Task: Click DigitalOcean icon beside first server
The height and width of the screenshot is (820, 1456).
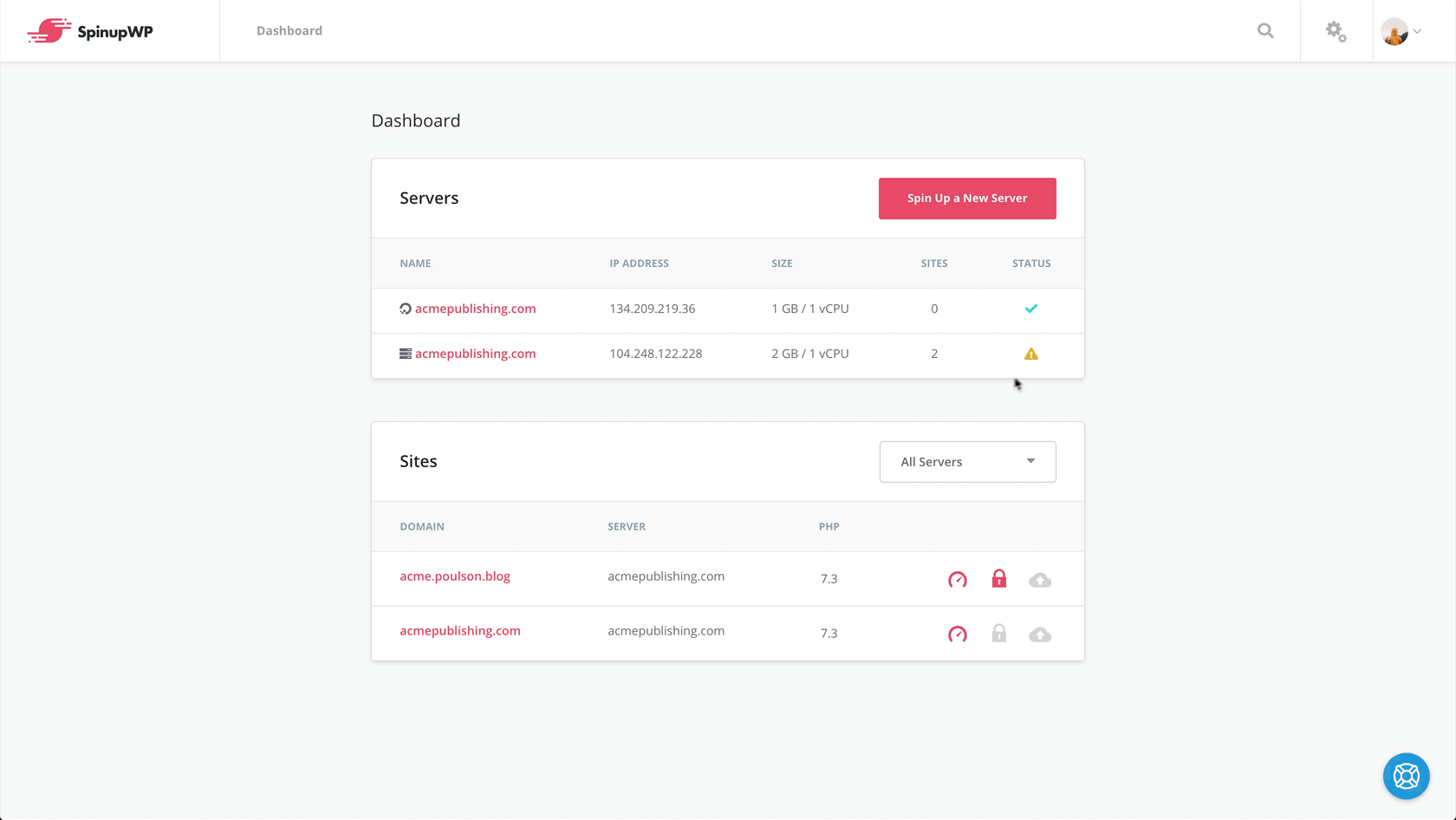Action: pos(405,309)
